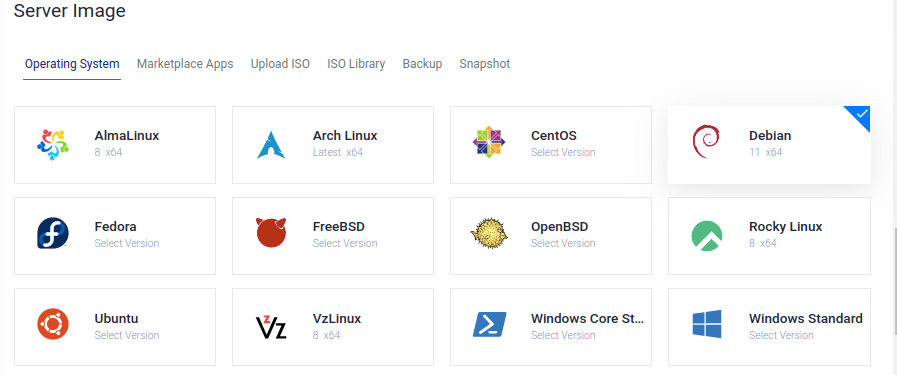The height and width of the screenshot is (375, 897).
Task: Pick the Fedora logo icon
Action: click(53, 234)
